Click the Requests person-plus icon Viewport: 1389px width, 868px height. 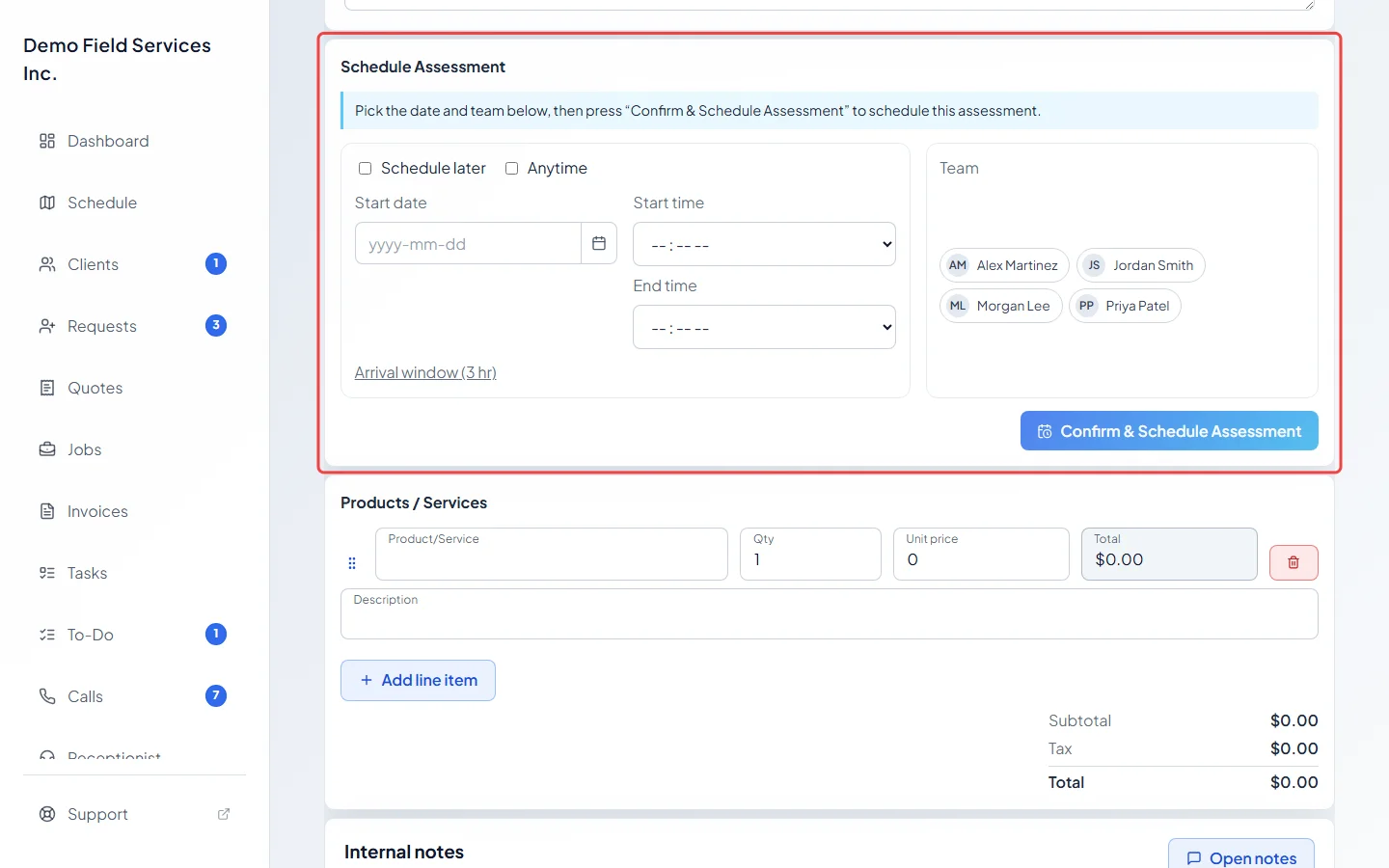click(47, 326)
